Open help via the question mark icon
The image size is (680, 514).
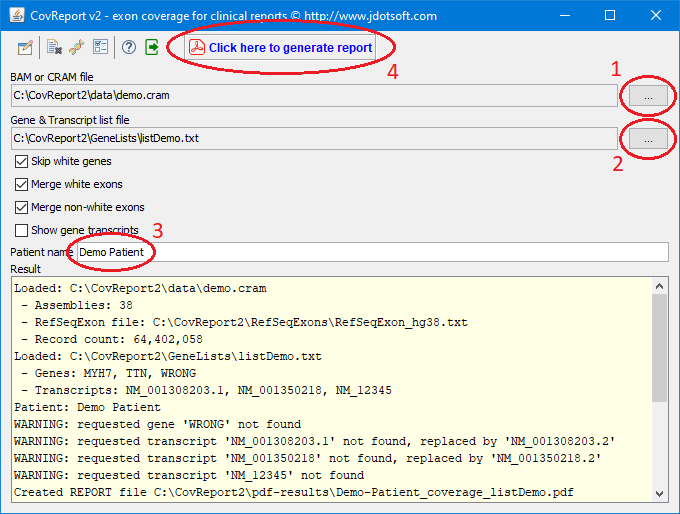(129, 47)
